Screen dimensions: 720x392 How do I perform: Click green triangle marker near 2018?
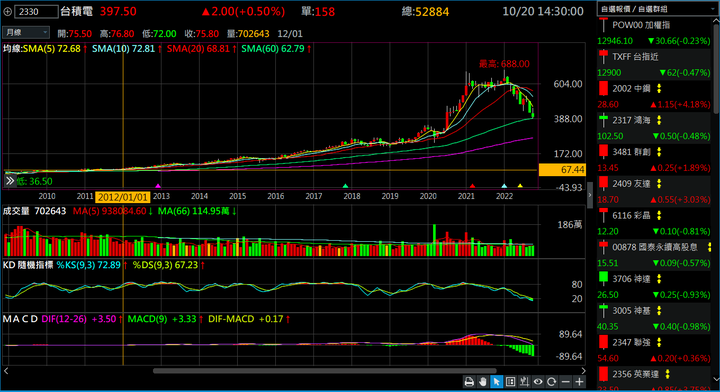tap(345, 186)
